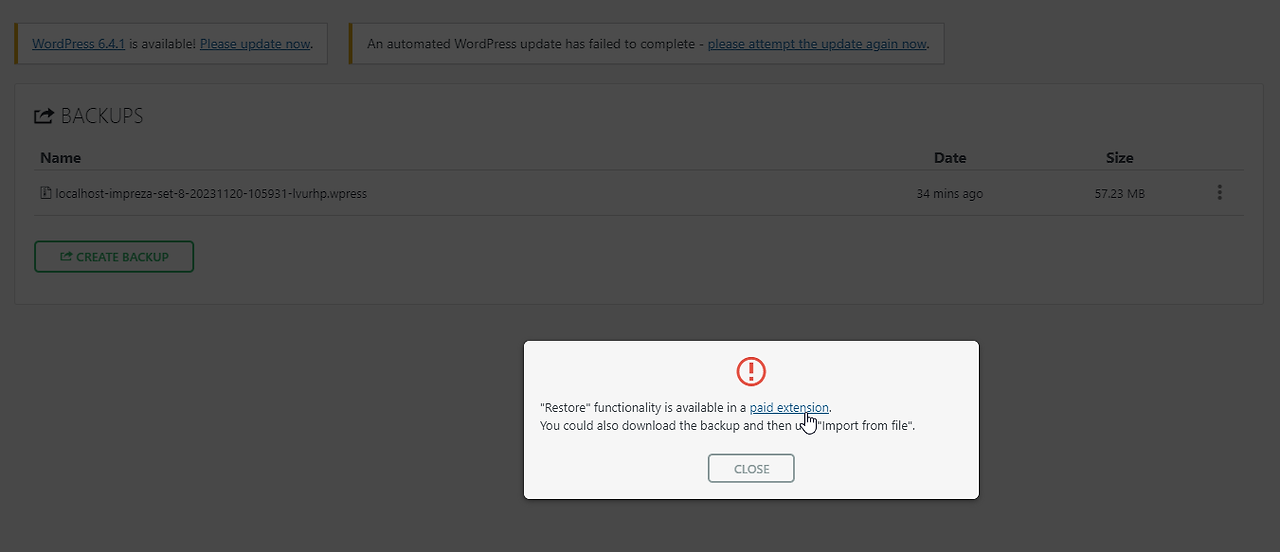Image resolution: width=1280 pixels, height=552 pixels.
Task: Click the Backups export icon in heading
Action: (44, 116)
